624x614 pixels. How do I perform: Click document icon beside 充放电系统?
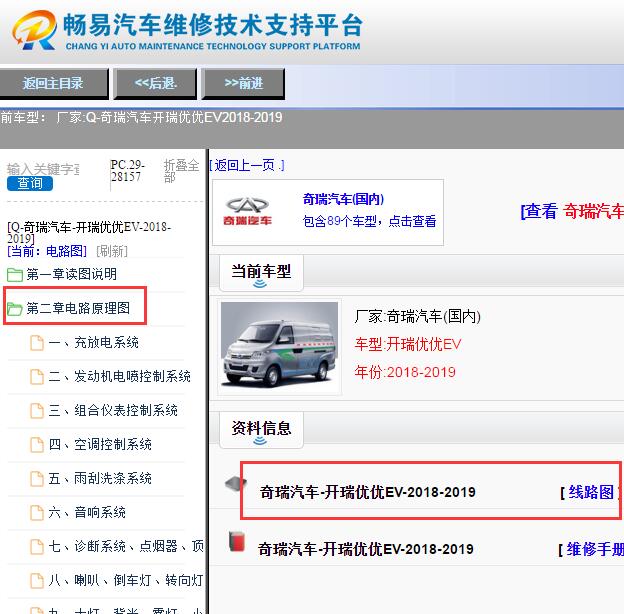tap(37, 343)
